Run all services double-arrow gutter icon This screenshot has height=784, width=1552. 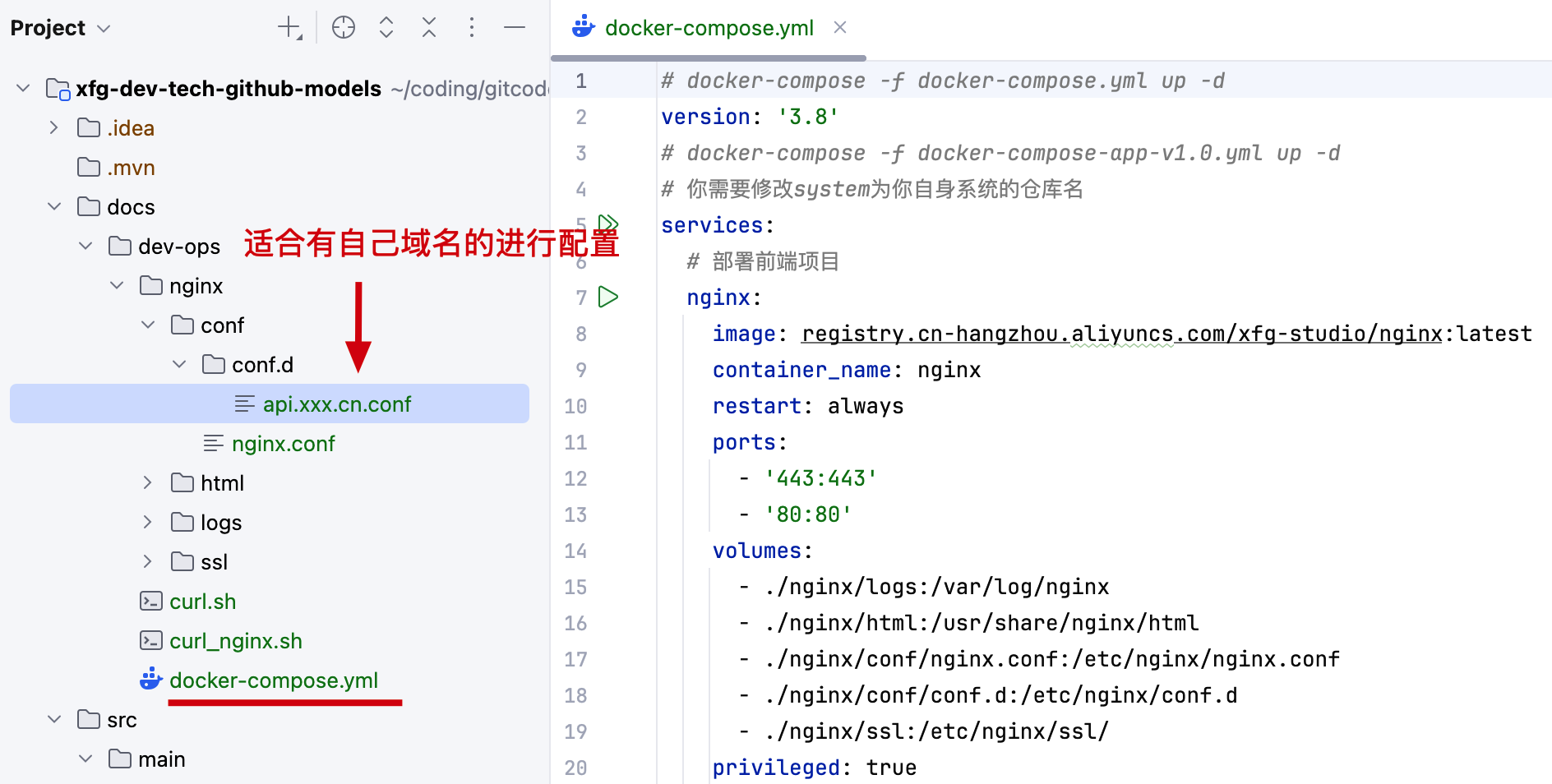pos(608,223)
